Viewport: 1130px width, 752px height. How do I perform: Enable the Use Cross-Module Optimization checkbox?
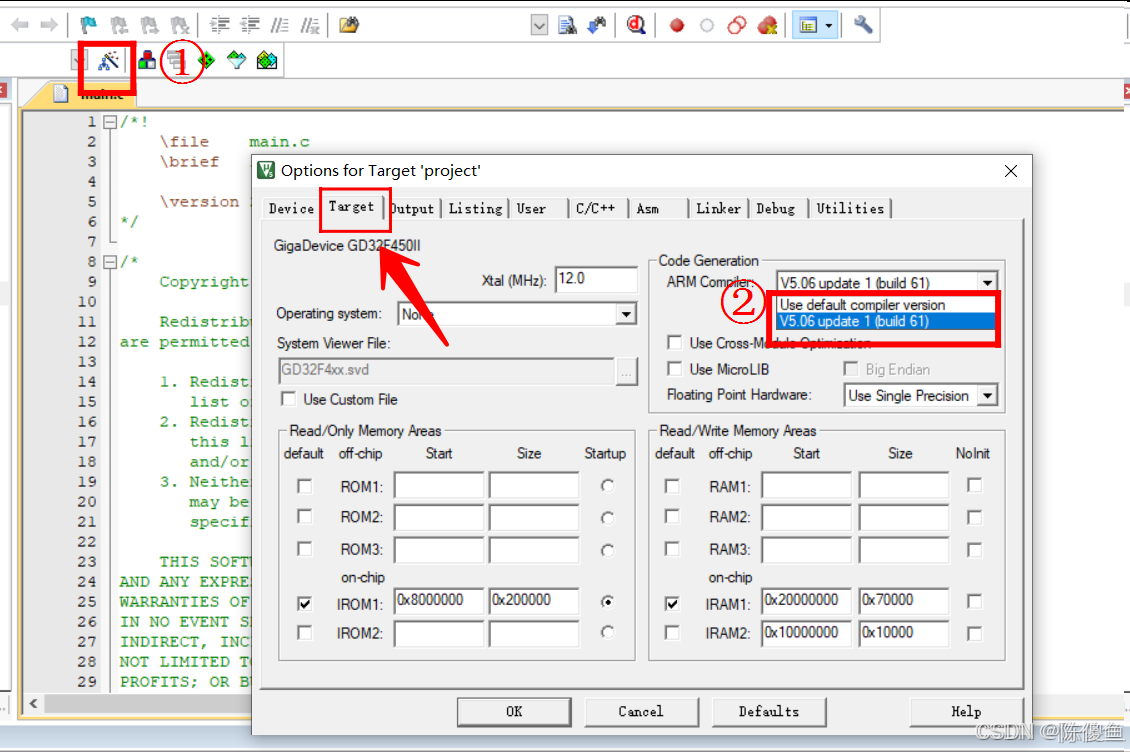click(675, 342)
